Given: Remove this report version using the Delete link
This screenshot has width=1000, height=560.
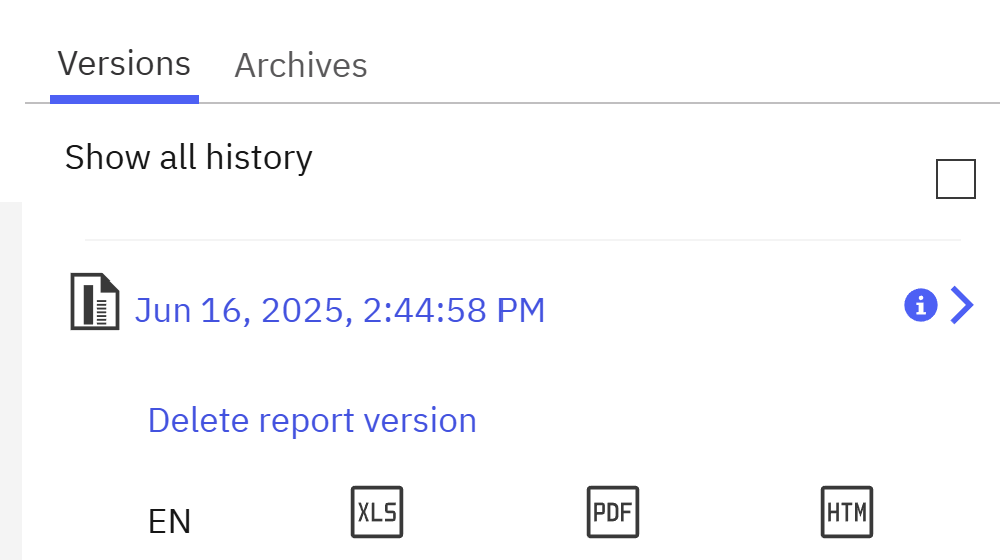Looking at the screenshot, I should (312, 420).
